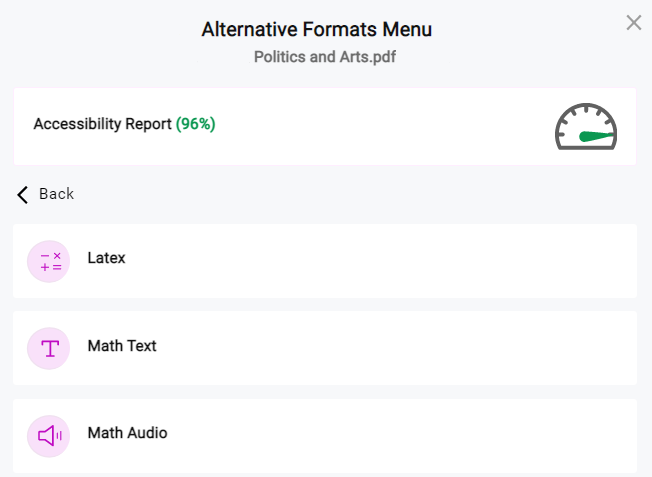Screen dimensions: 652x477
Task: Click the Math Audio speaker icon
Action: [x=49, y=435]
